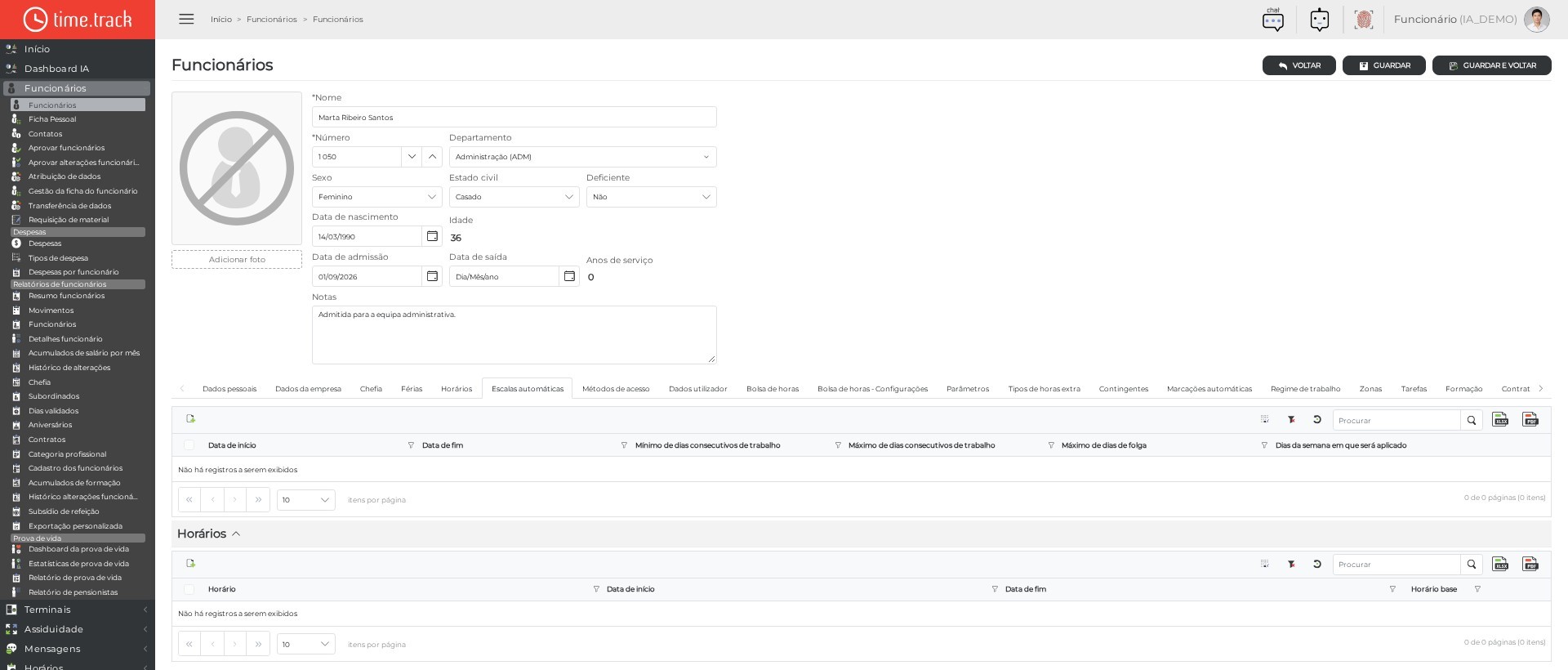Open the chat icon in the header
This screenshot has width=1568, height=670.
[1272, 20]
